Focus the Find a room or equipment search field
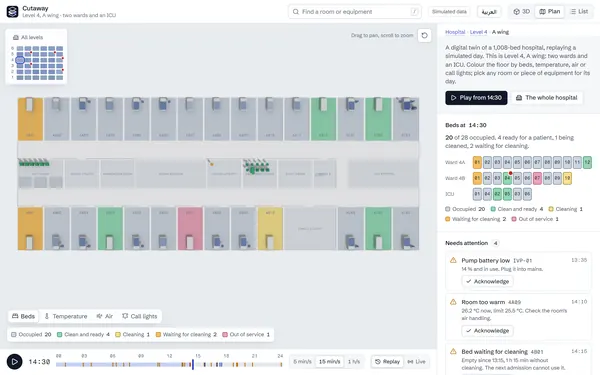600x375 pixels. (x=354, y=12)
